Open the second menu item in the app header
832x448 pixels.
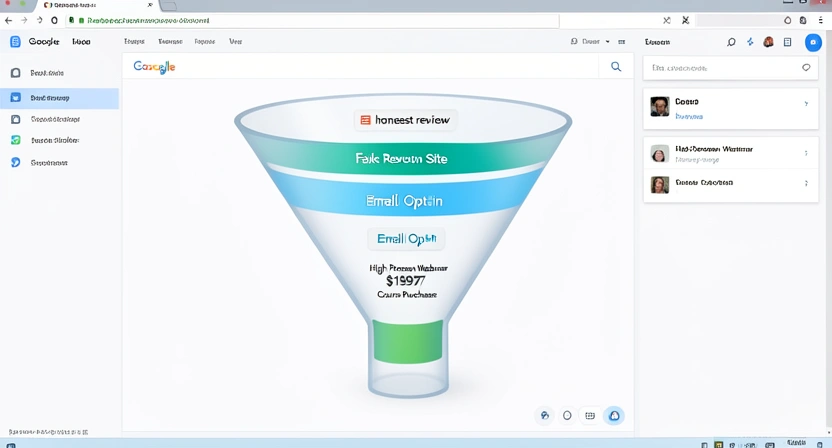(170, 41)
